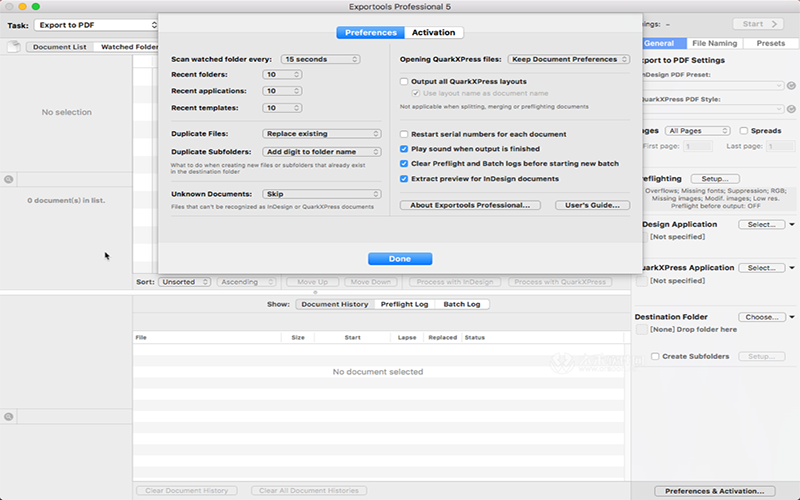Enable the Spreads checkbox
800x500 pixels.
click(744, 131)
